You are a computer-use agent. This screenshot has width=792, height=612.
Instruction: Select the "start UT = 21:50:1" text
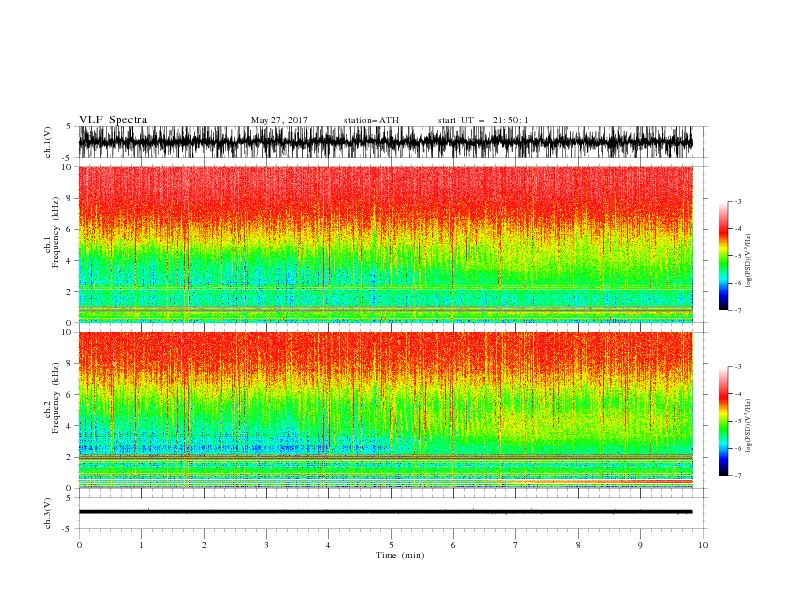pos(483,120)
